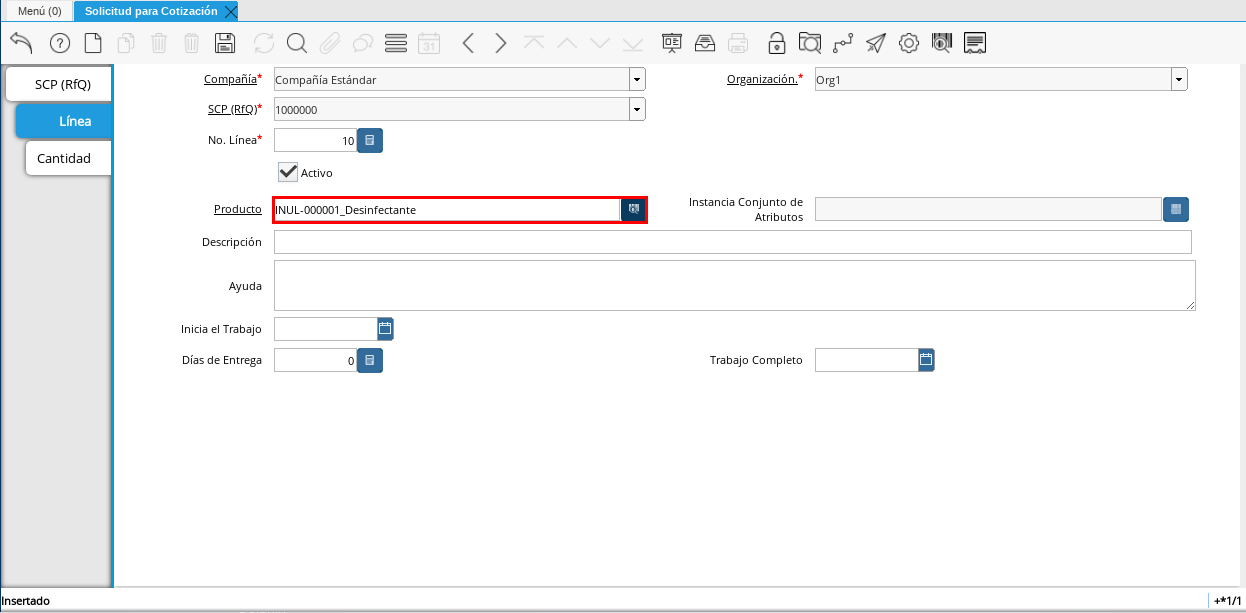This screenshot has width=1246, height=613.
Task: Click the Instancia Conjunto de Atributos field
Action: coord(988,209)
